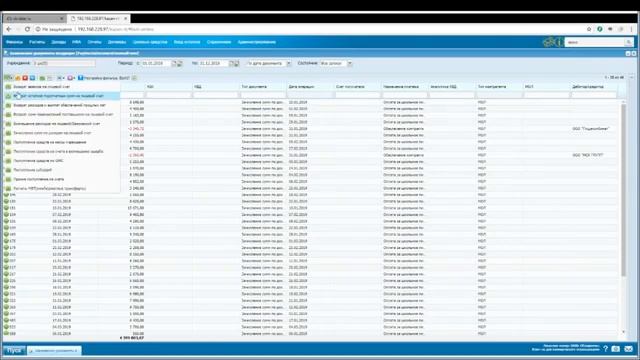The height and width of the screenshot is (360, 640).
Task: Click the application logo next to search box
Action: [553, 42]
